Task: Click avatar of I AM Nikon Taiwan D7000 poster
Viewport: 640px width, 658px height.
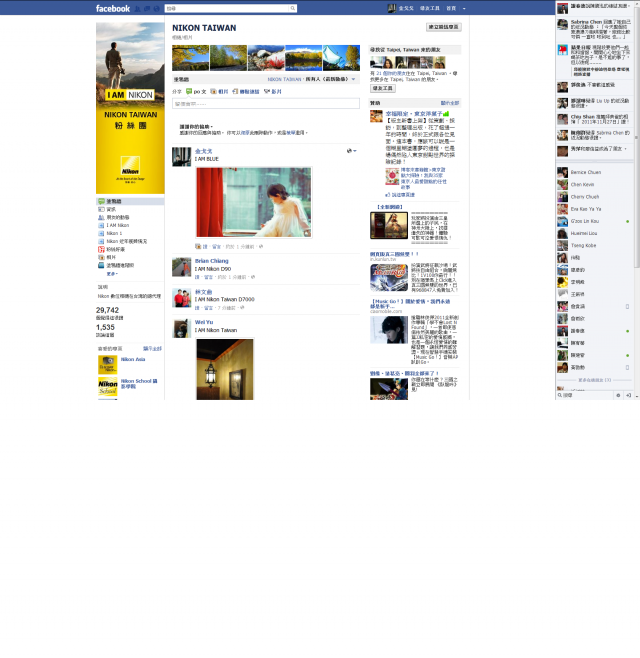Action: tap(181, 298)
